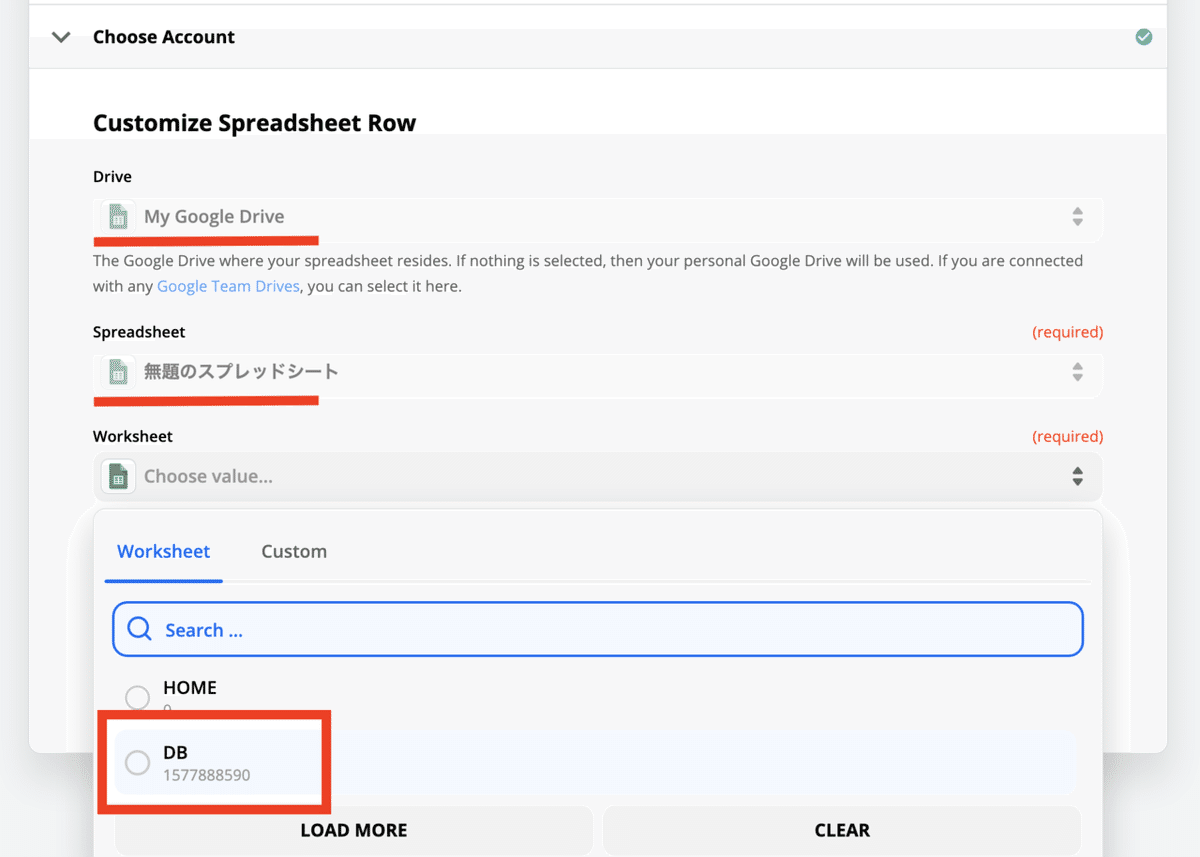Click the Google Sheets icon in Drive field

coord(118,217)
